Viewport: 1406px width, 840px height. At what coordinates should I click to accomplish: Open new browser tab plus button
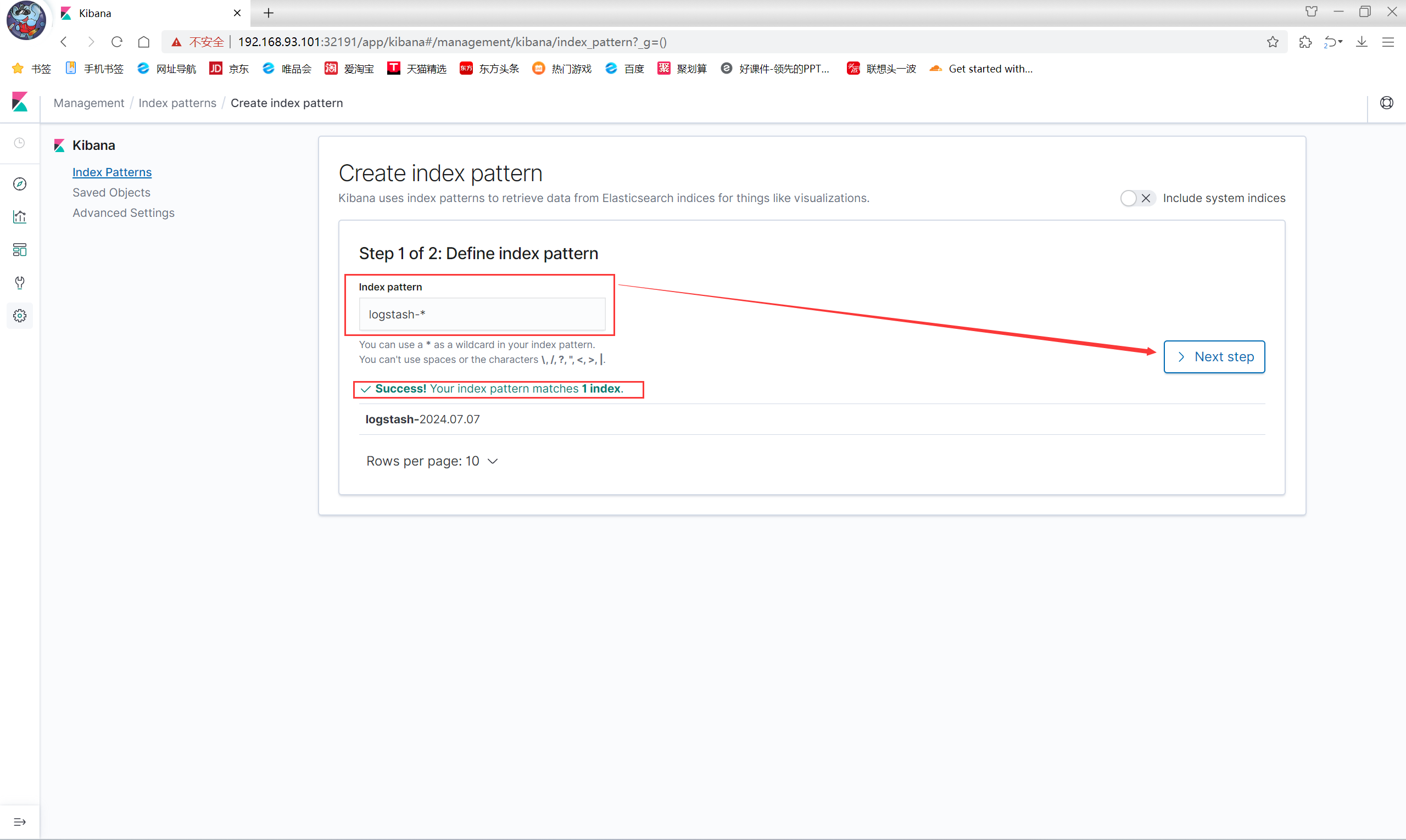coord(269,13)
